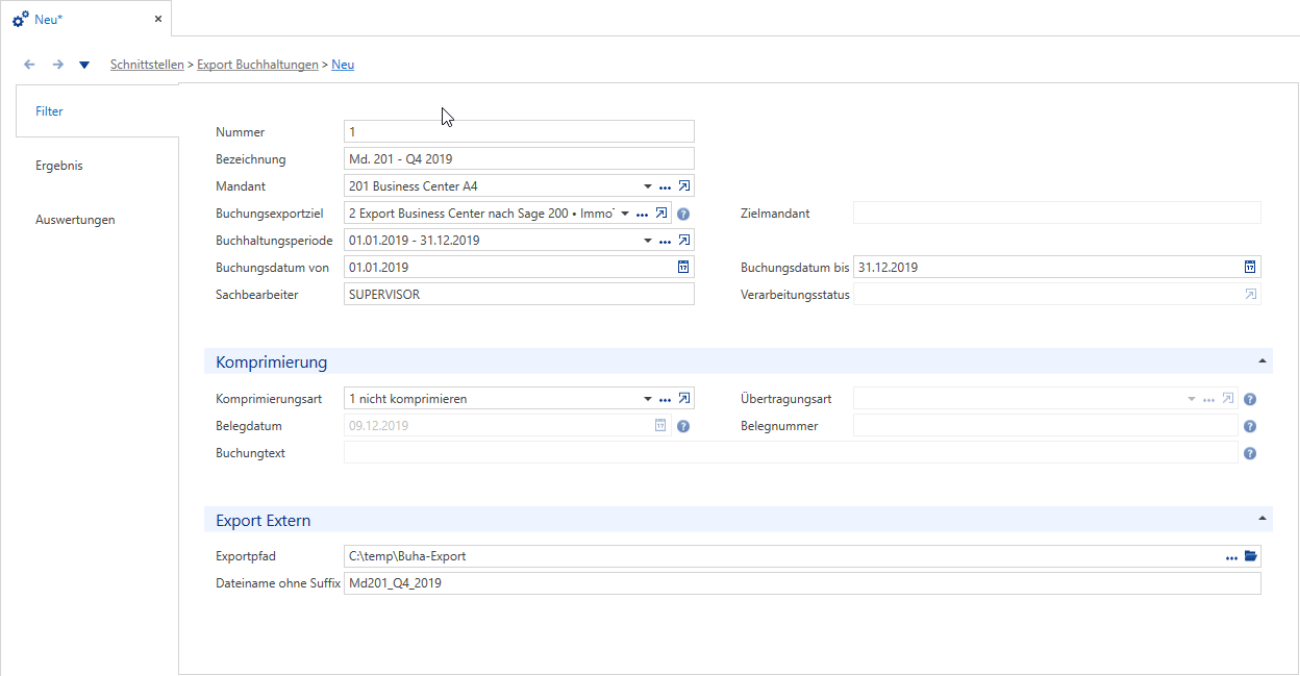Expand the Buchhaltungsperiode dropdown
The height and width of the screenshot is (676, 1300).
click(647, 240)
